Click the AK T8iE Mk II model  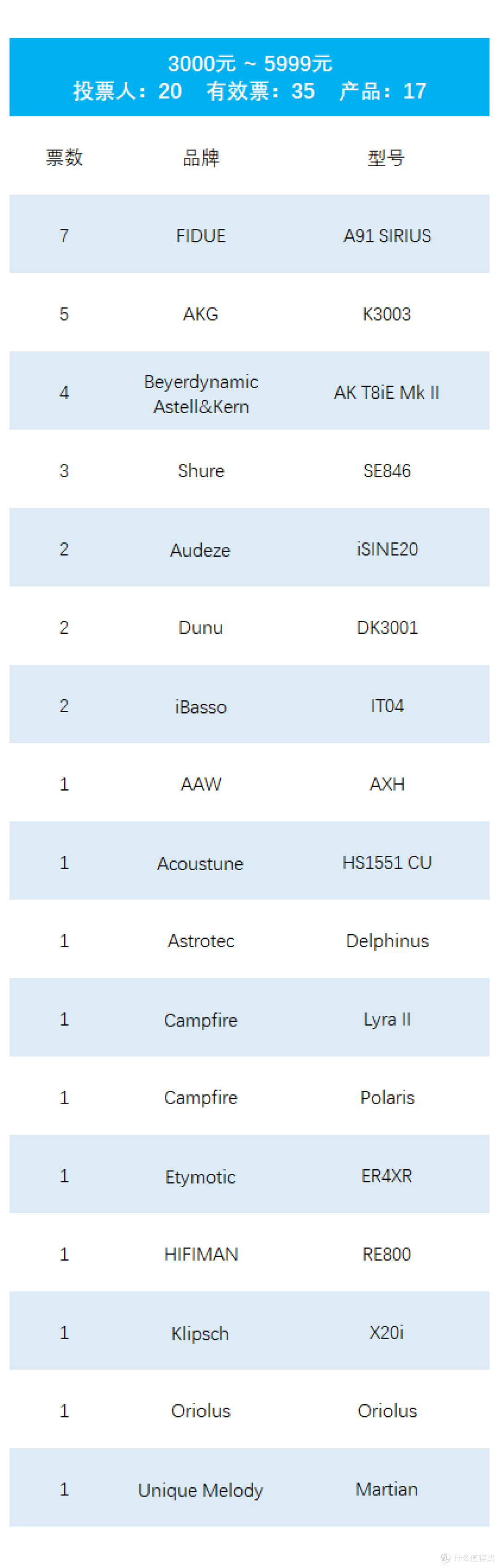coord(386,393)
